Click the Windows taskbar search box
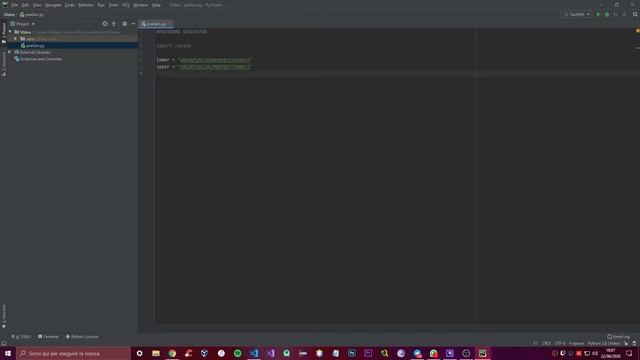Image resolution: width=640 pixels, height=360 pixels. [73, 353]
